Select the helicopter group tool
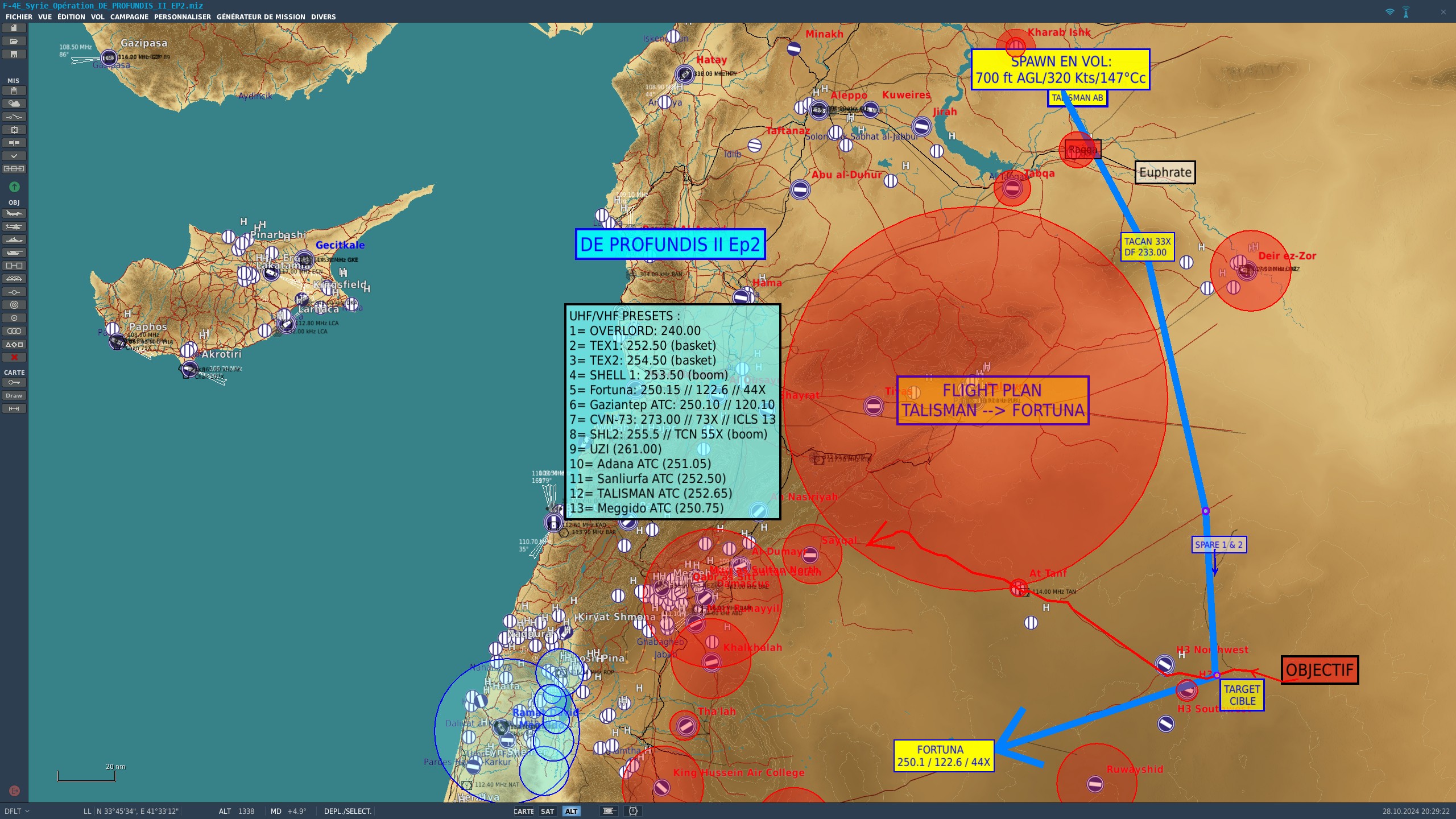The height and width of the screenshot is (819, 1456). [x=14, y=227]
